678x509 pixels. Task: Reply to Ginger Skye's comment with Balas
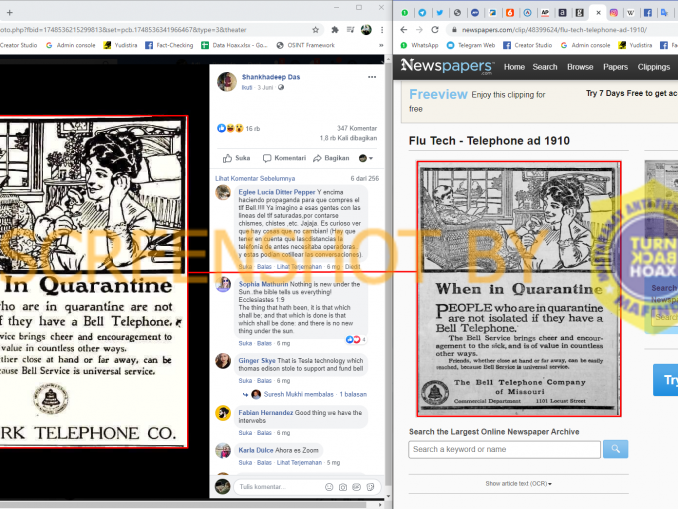pos(264,381)
